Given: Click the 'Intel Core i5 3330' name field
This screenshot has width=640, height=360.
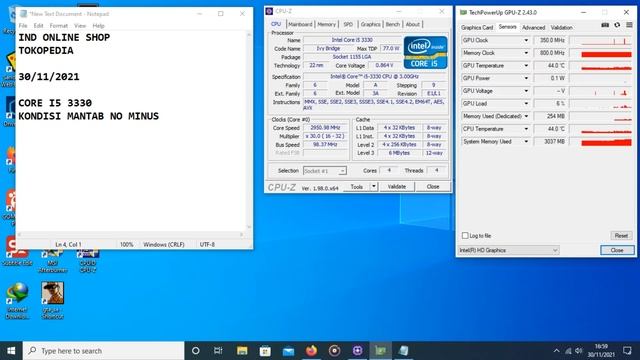Looking at the screenshot, I should (352, 40).
